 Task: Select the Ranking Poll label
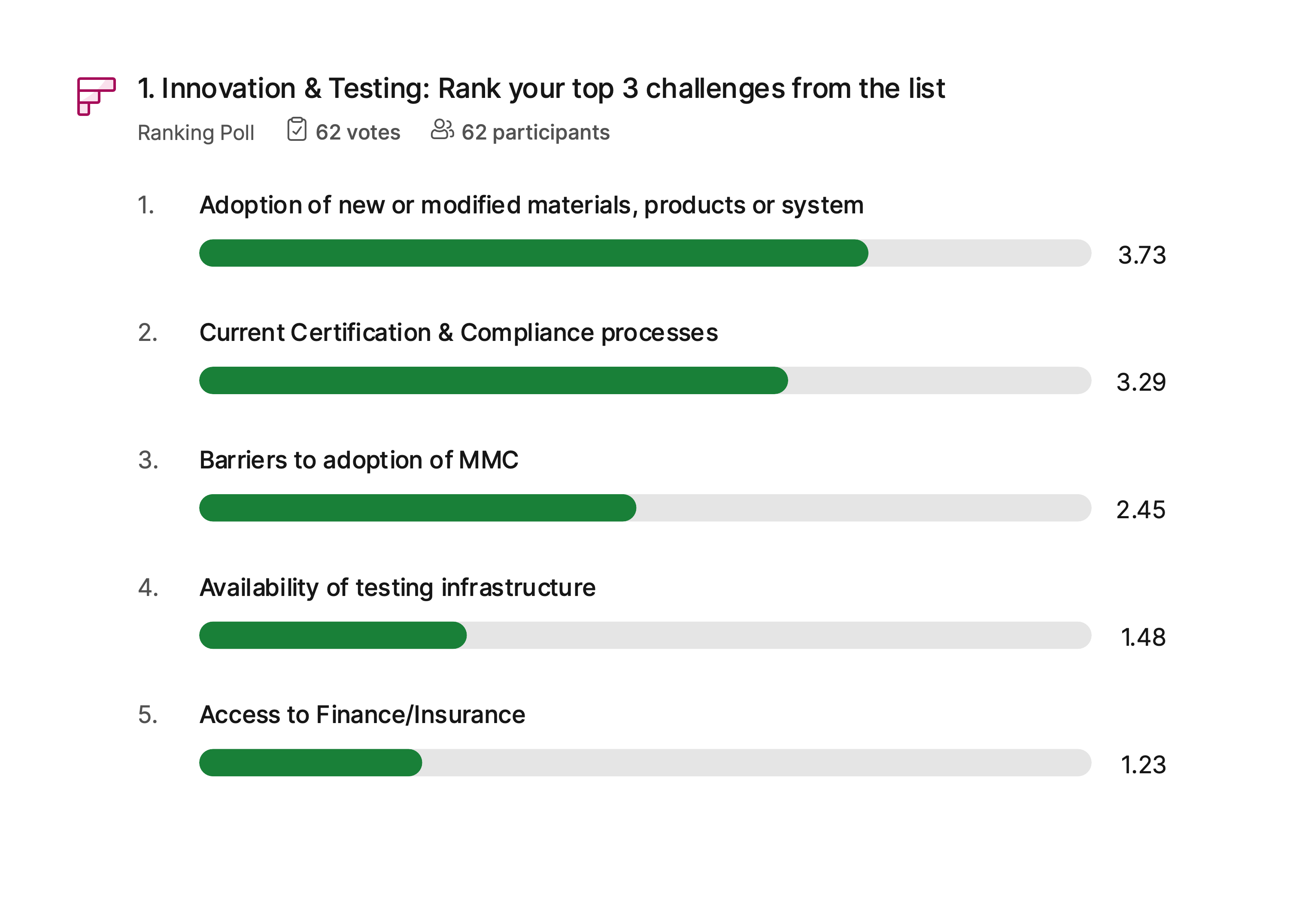196,133
